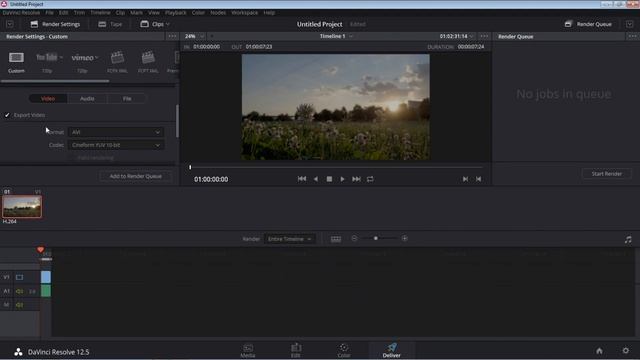Screen dimensions: 640x360
Task: Toggle the timeline thumbnail view icon
Action: click(x=336, y=239)
